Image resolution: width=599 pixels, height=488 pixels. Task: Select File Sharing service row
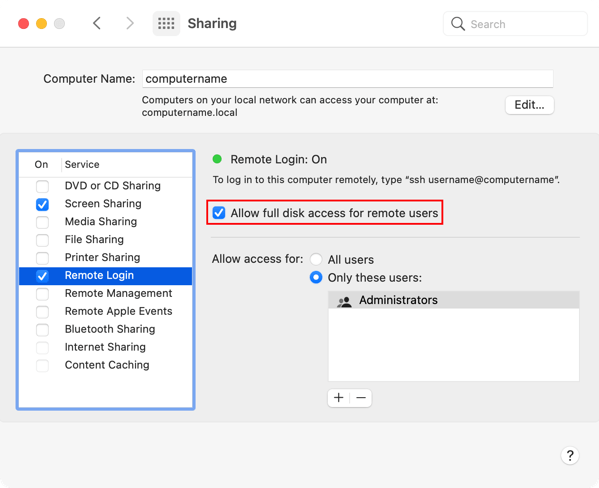pos(105,240)
